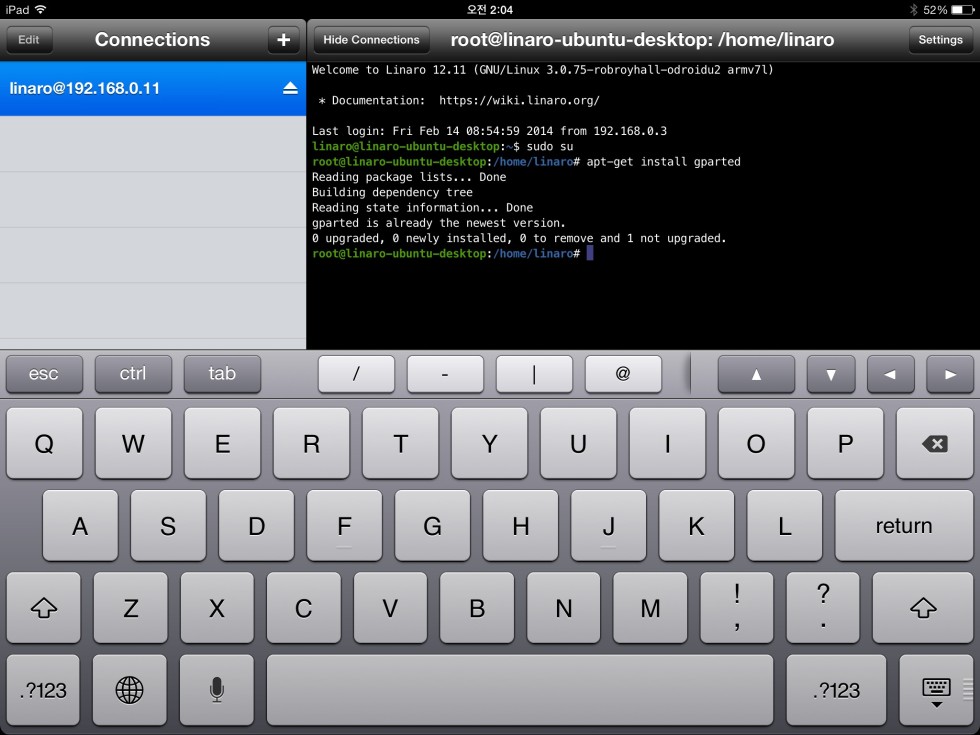Tap the backspace delete key

[934, 444]
